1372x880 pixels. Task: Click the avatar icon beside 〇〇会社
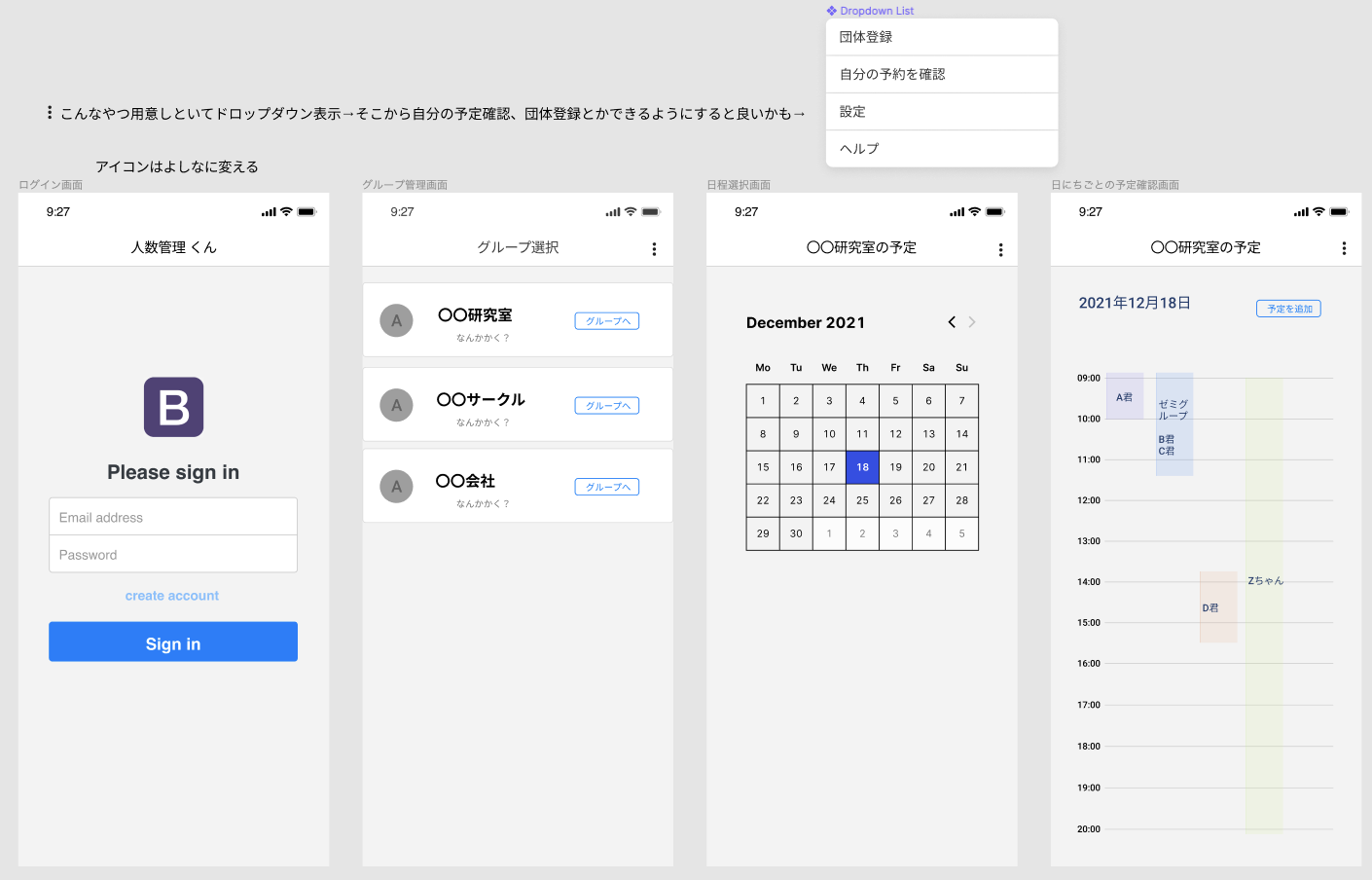[x=396, y=487]
